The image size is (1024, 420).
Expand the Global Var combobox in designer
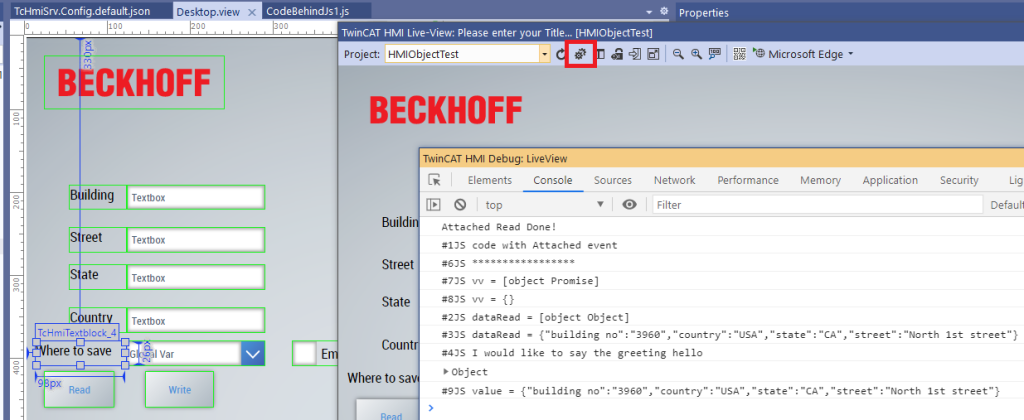click(x=253, y=353)
